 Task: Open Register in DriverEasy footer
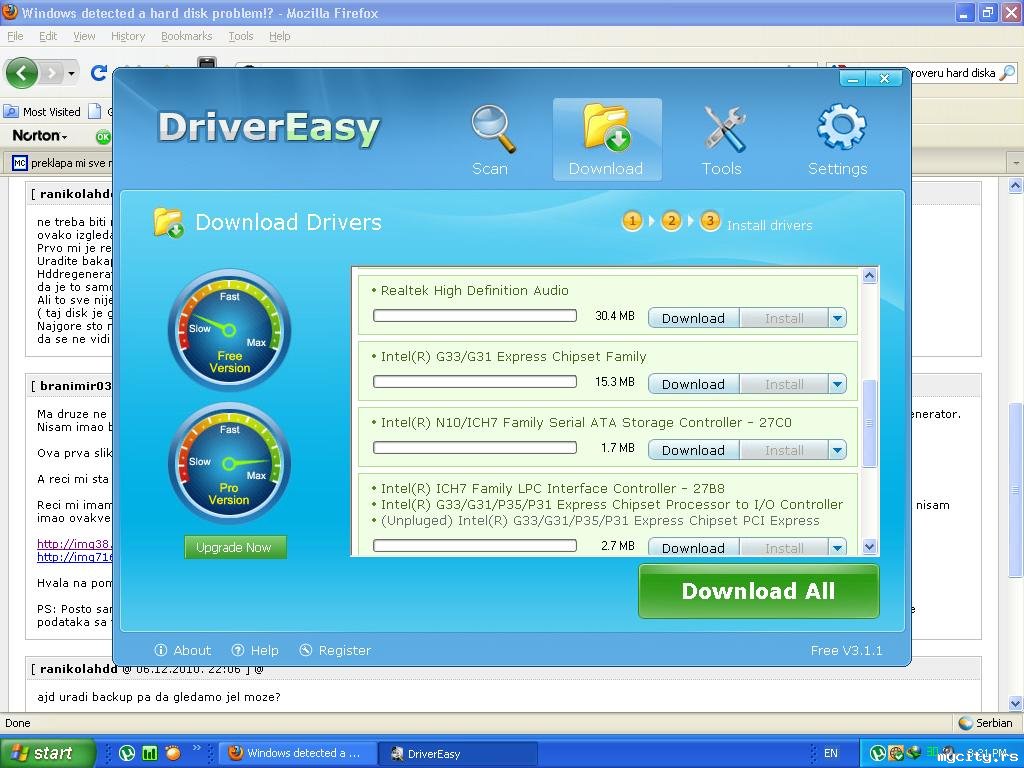pyautogui.click(x=335, y=650)
